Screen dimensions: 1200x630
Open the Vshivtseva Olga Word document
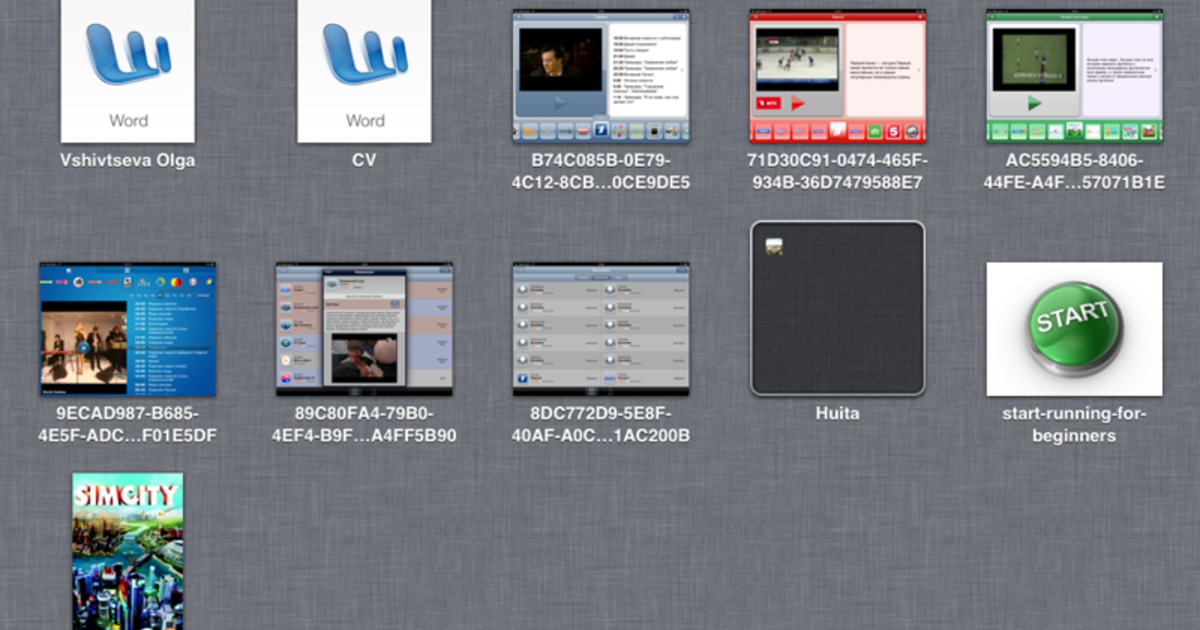pyautogui.click(x=126, y=70)
